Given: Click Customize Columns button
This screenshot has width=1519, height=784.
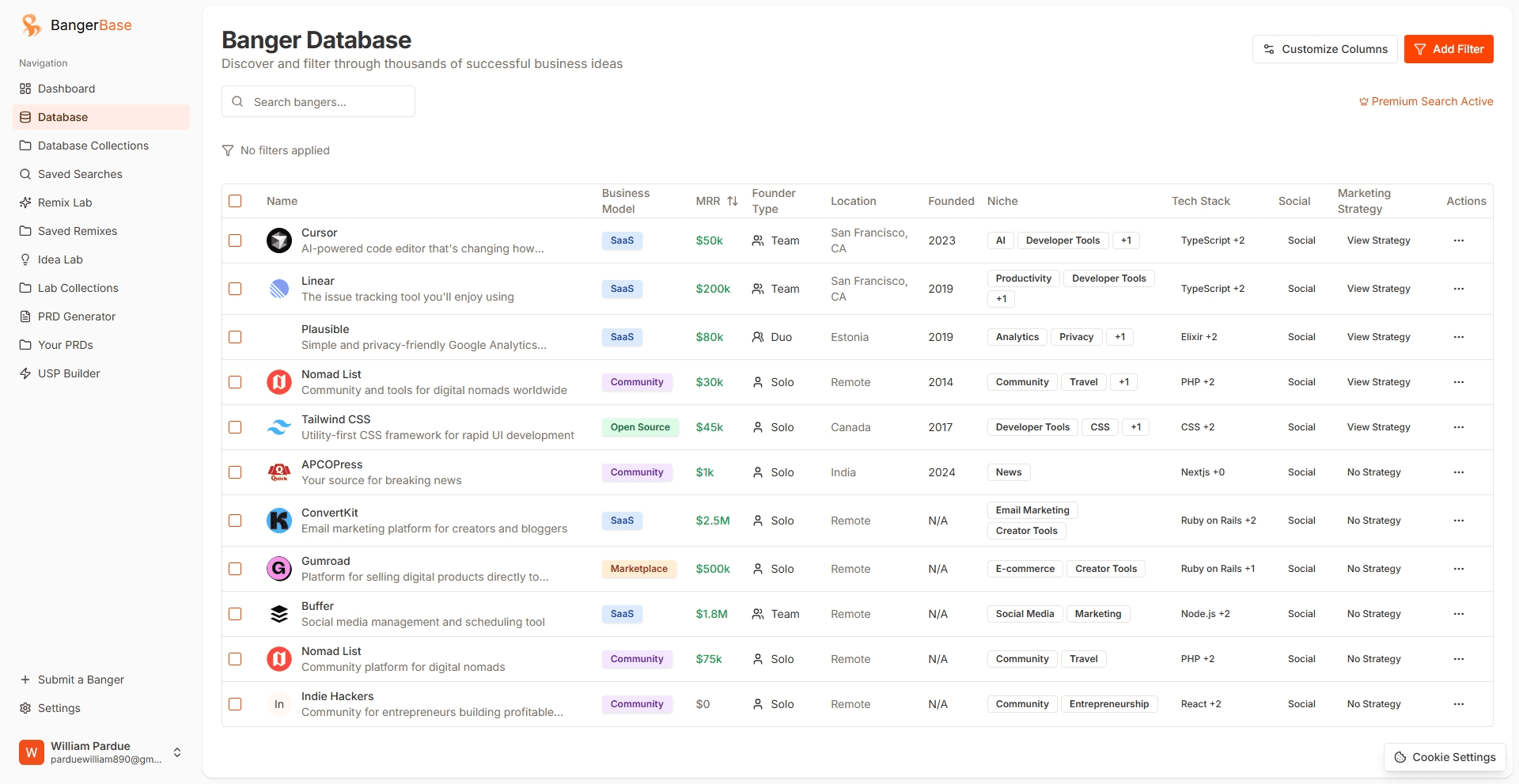Looking at the screenshot, I should (x=1325, y=49).
